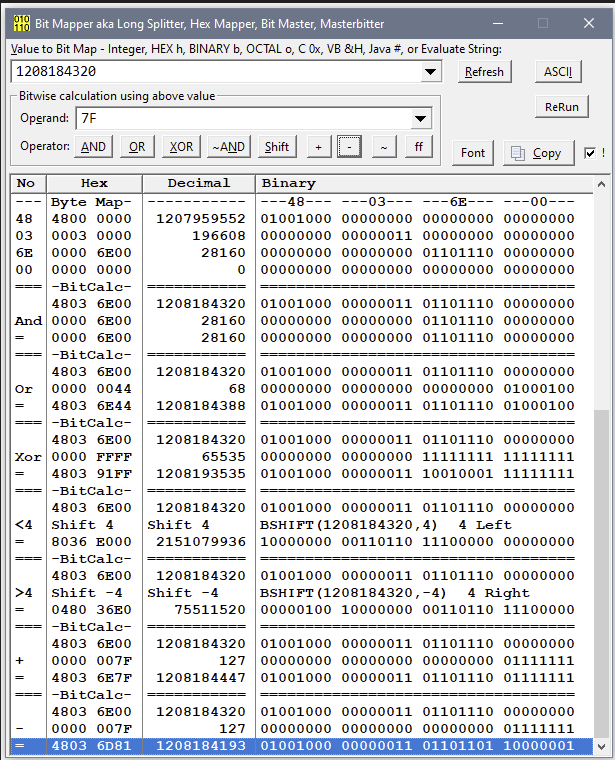Apply the XOR operator
Screen dimensions: 615x760
tap(181, 146)
